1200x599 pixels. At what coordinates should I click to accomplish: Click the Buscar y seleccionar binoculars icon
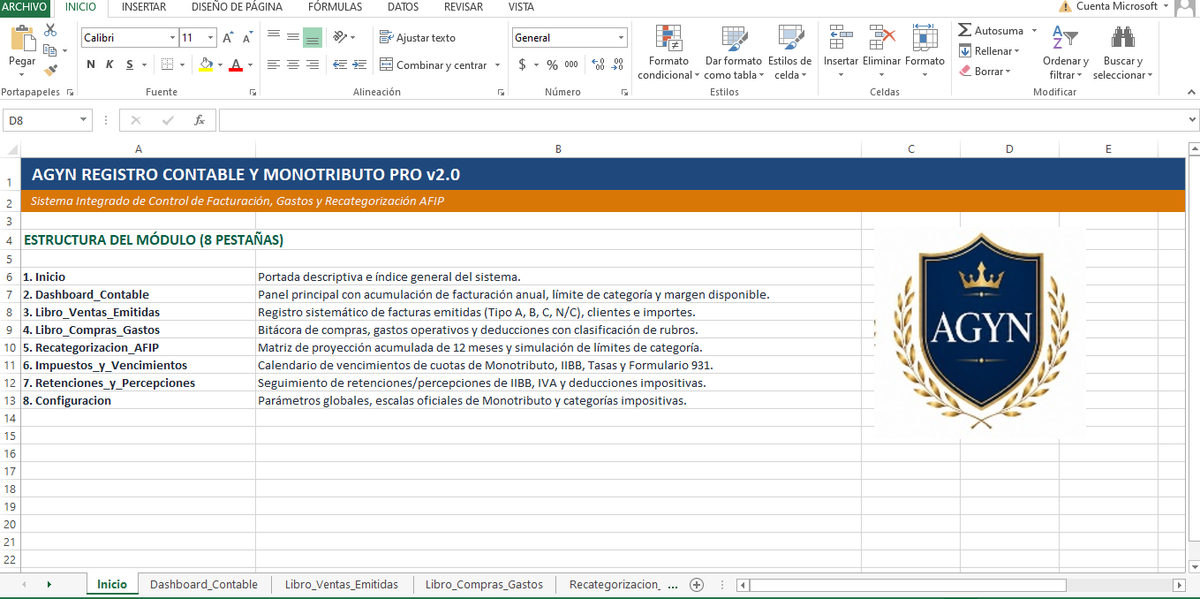tap(1122, 38)
